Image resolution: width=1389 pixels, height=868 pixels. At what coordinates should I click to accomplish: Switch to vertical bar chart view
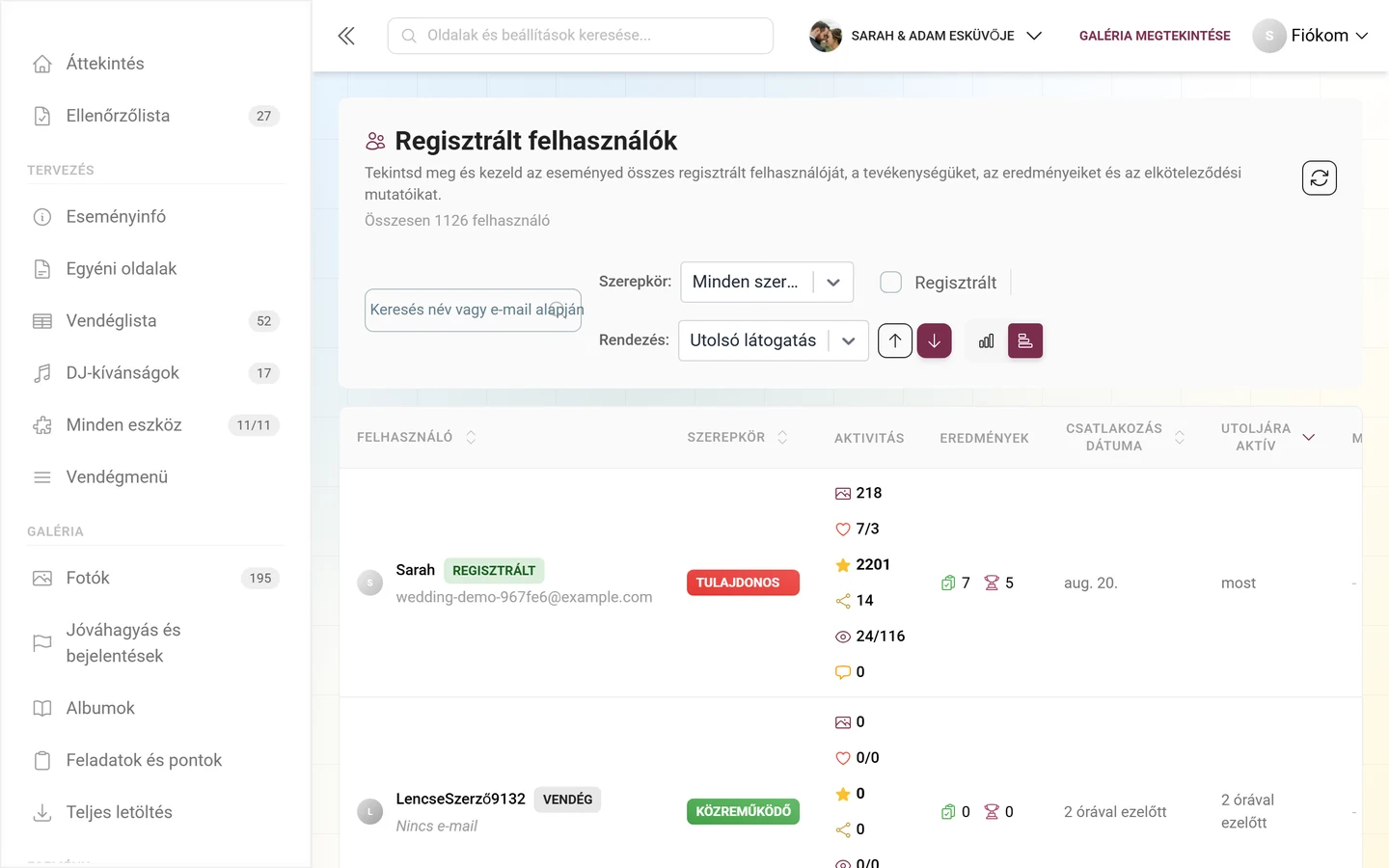point(986,340)
